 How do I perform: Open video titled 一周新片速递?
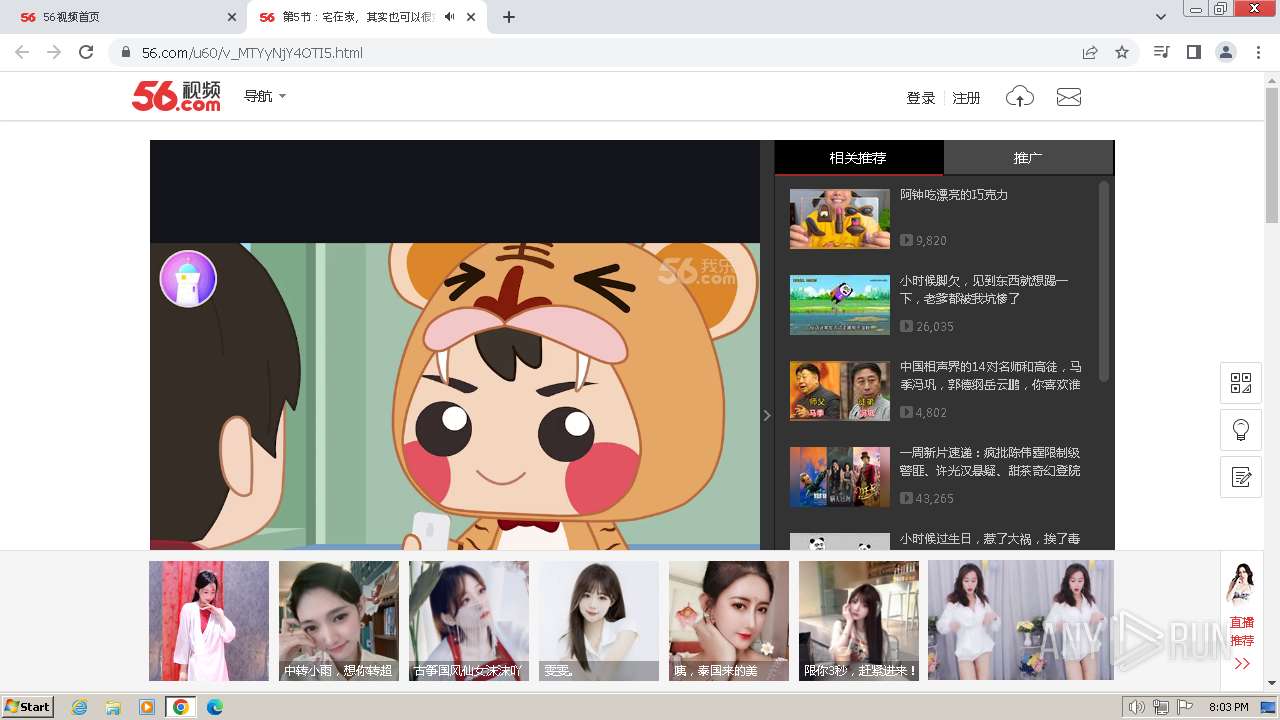(990, 462)
